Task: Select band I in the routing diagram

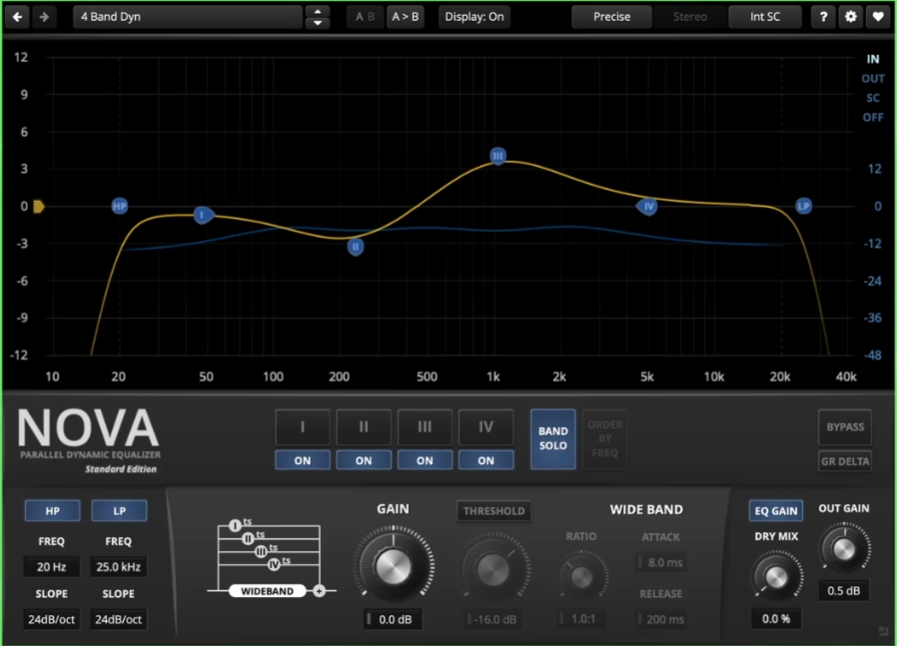Action: 235,525
